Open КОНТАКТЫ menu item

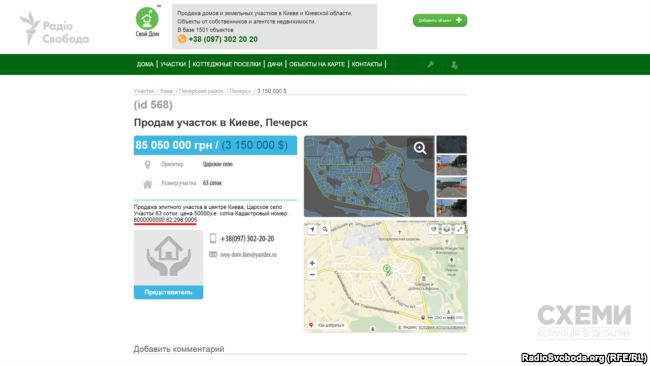[367, 64]
